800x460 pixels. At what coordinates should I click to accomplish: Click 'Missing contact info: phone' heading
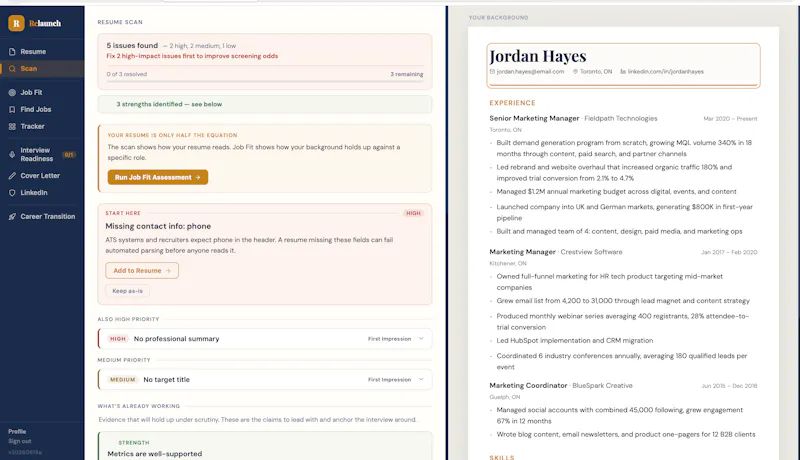158,226
